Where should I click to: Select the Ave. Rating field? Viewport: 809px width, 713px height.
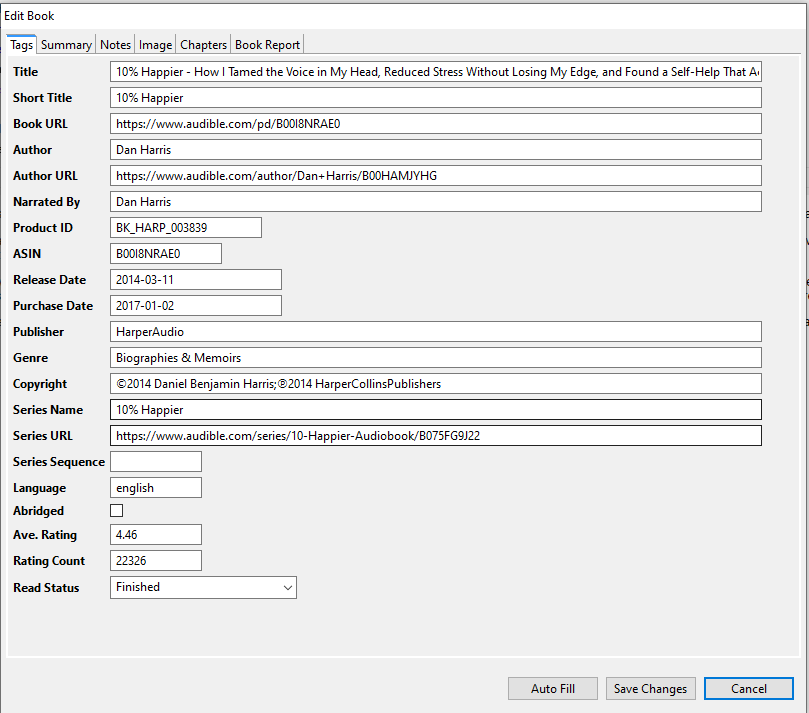pyautogui.click(x=155, y=534)
